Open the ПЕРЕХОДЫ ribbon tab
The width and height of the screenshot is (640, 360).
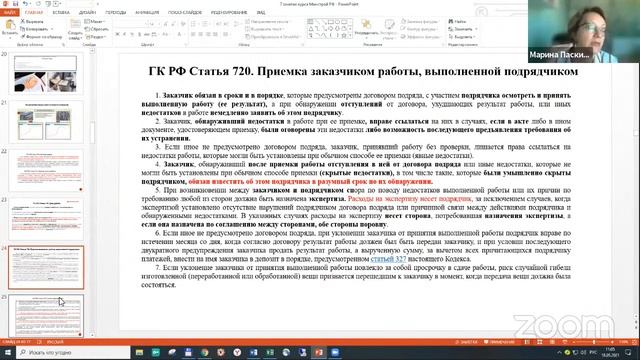(x=116, y=12)
